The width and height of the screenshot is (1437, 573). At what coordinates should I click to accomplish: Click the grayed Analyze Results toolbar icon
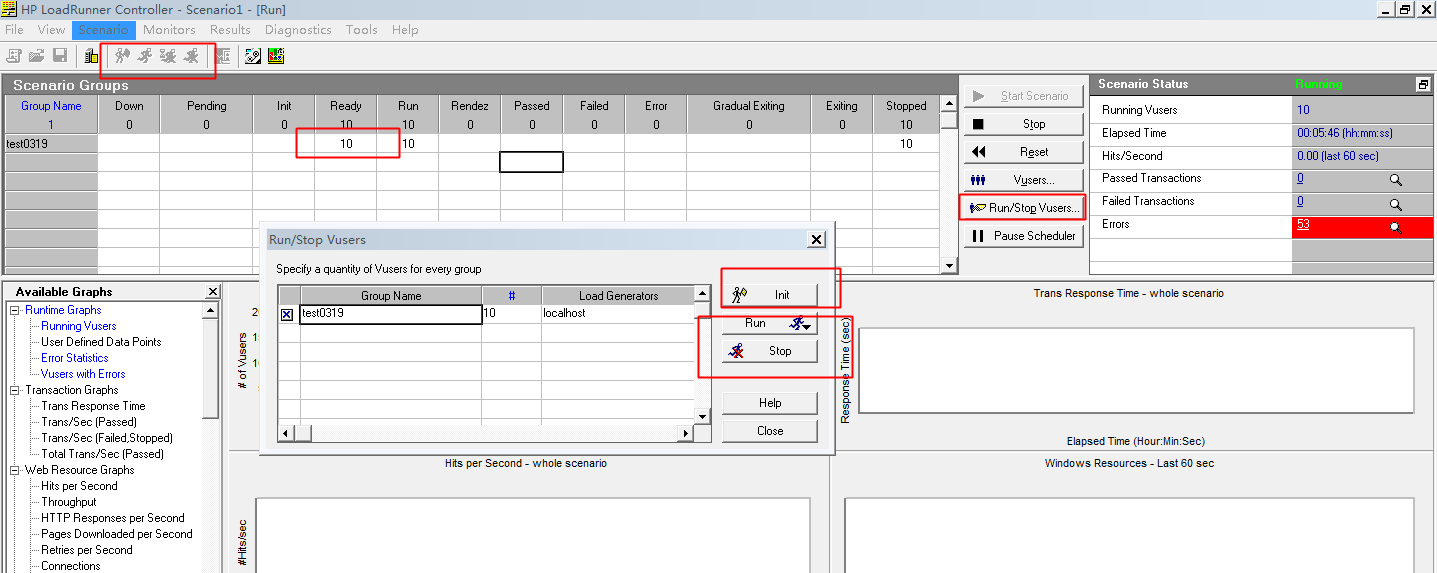[x=222, y=56]
